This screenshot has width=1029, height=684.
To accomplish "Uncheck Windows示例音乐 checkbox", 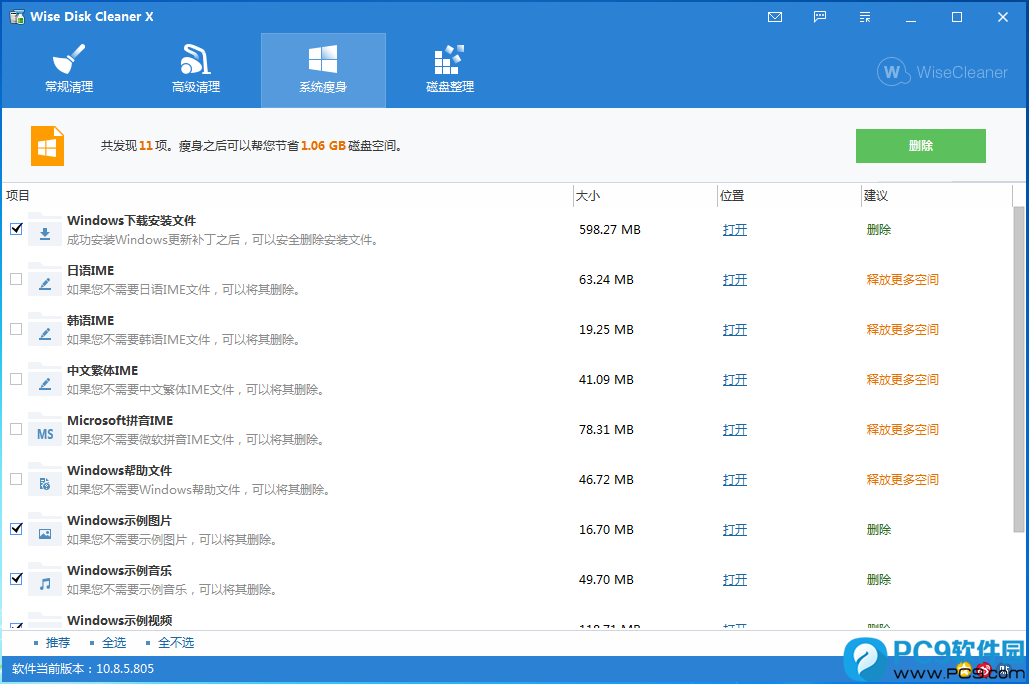I will [16, 578].
